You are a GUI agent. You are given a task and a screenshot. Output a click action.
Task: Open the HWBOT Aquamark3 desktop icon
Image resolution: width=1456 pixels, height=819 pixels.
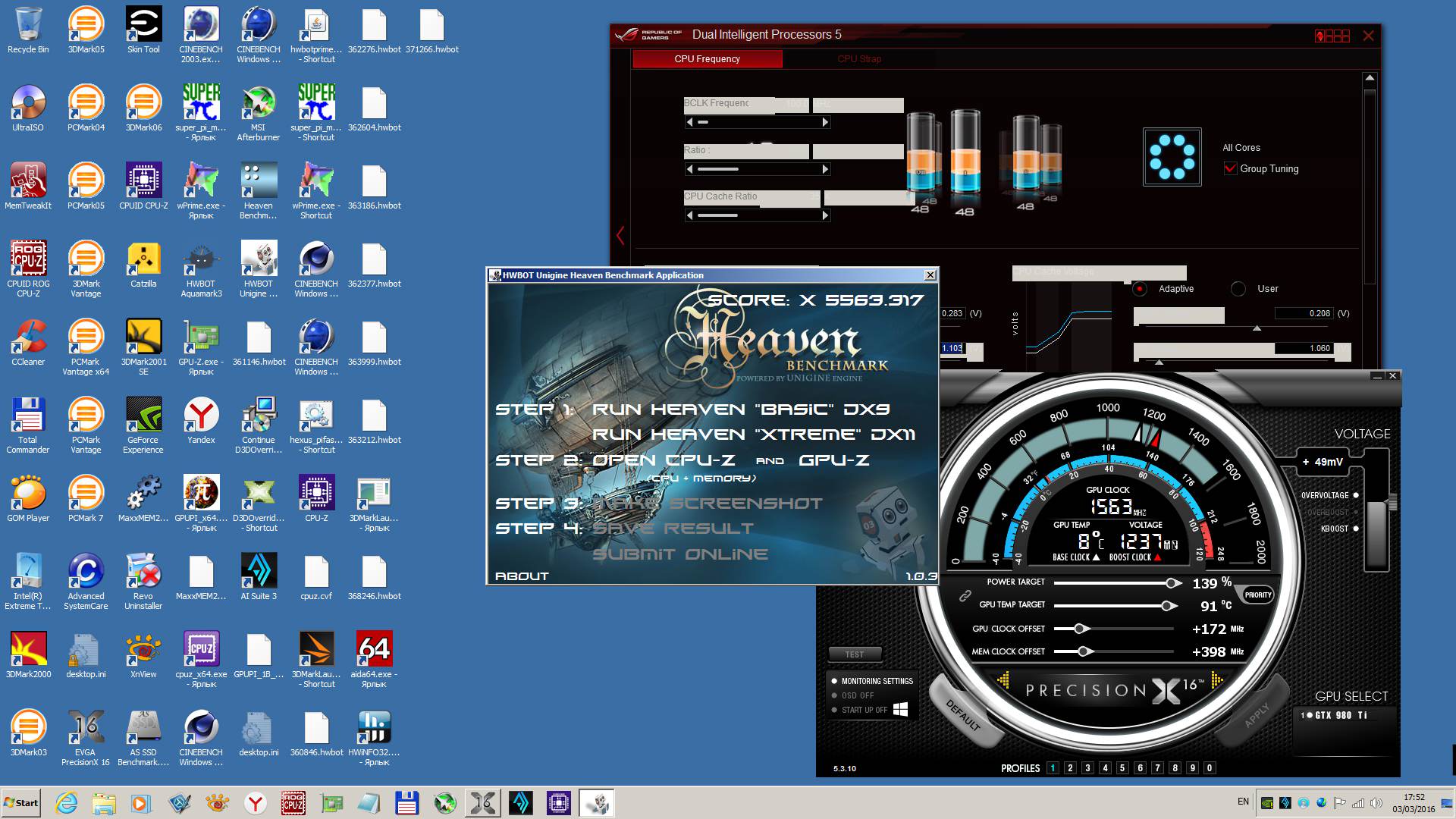point(201,269)
